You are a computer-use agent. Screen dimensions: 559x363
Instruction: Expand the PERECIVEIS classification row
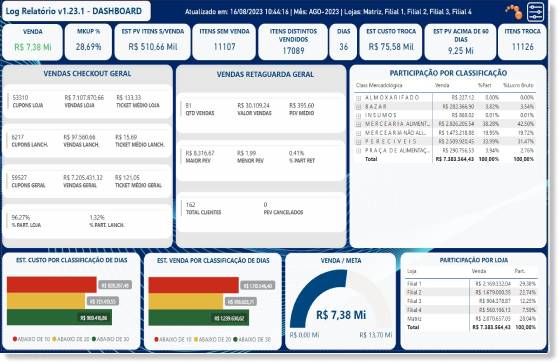click(x=358, y=142)
